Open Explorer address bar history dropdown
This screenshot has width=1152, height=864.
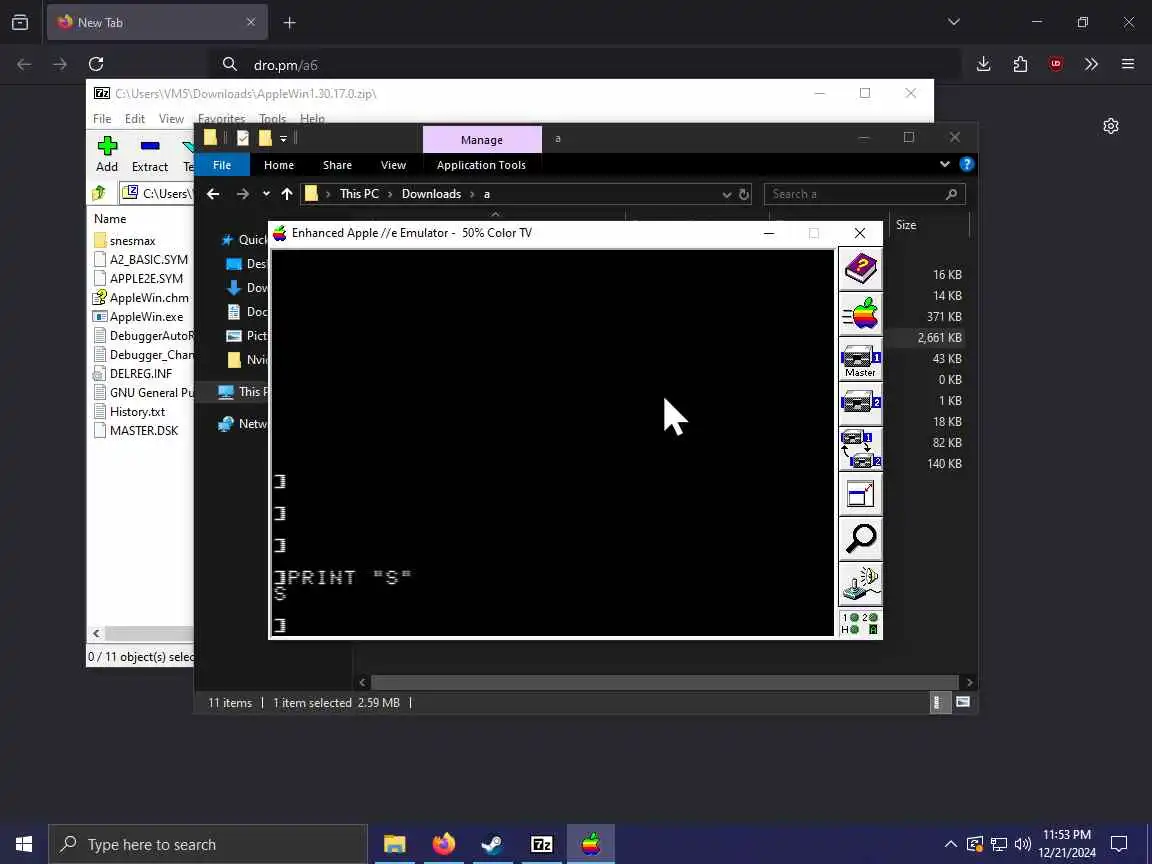pos(726,194)
